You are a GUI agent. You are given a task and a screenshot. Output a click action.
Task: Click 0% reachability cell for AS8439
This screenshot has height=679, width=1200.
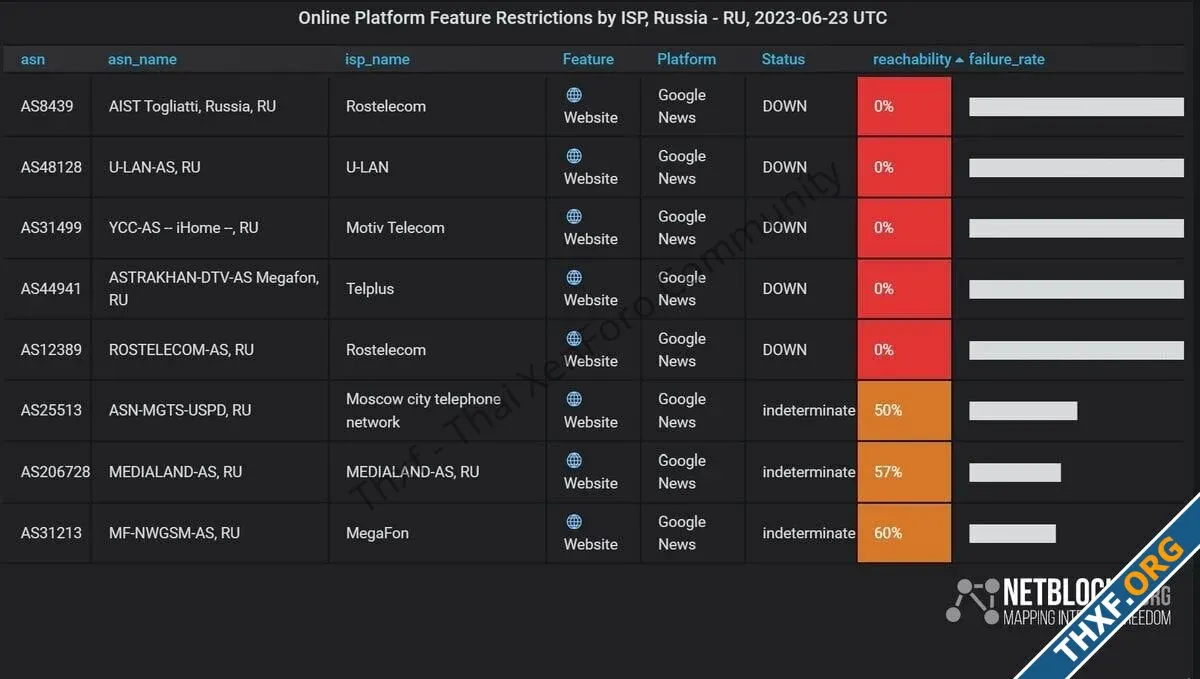[904, 106]
